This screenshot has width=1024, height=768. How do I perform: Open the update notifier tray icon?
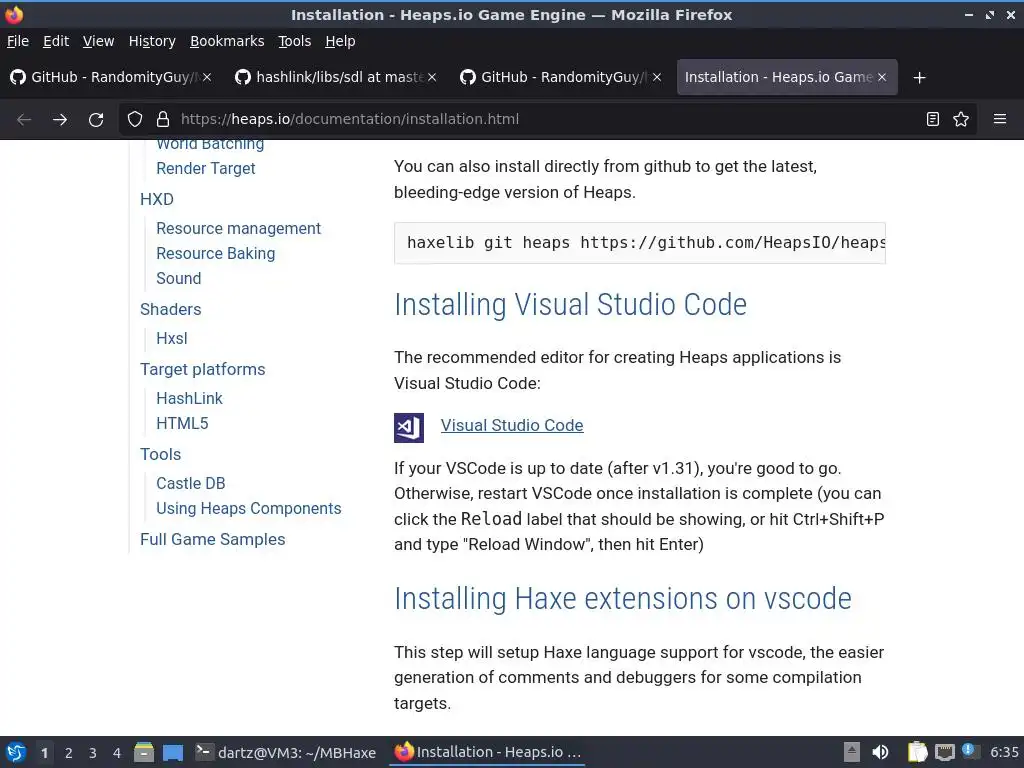click(969, 751)
